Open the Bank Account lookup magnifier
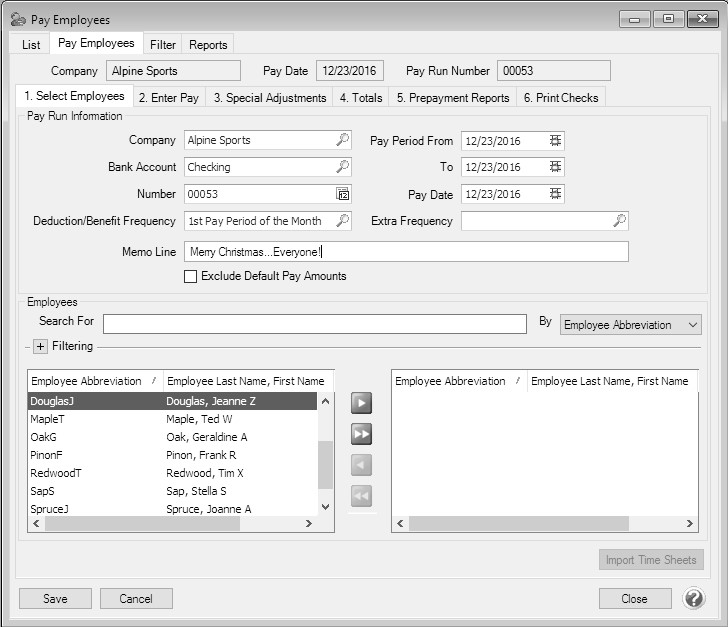 342,167
